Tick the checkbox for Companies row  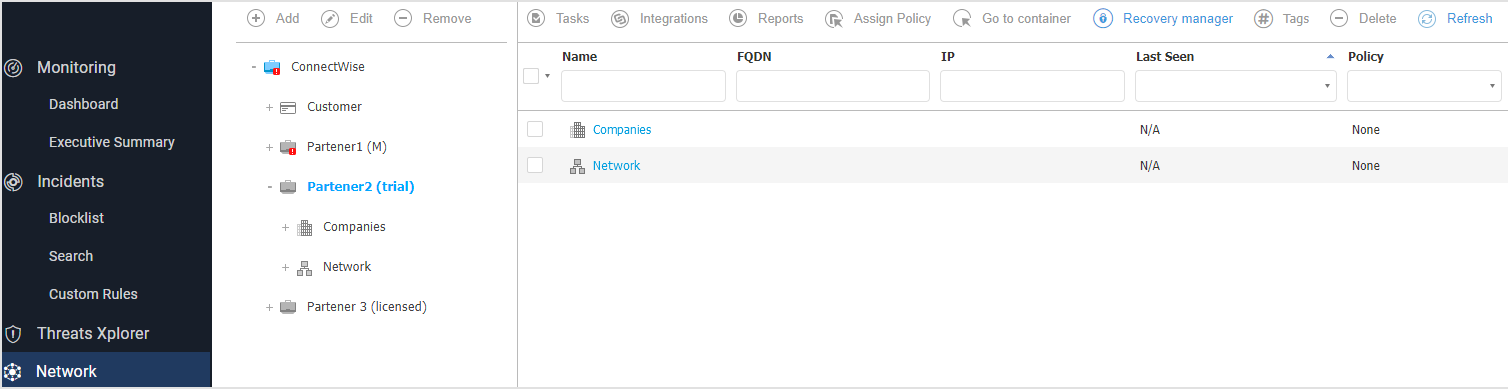point(535,129)
